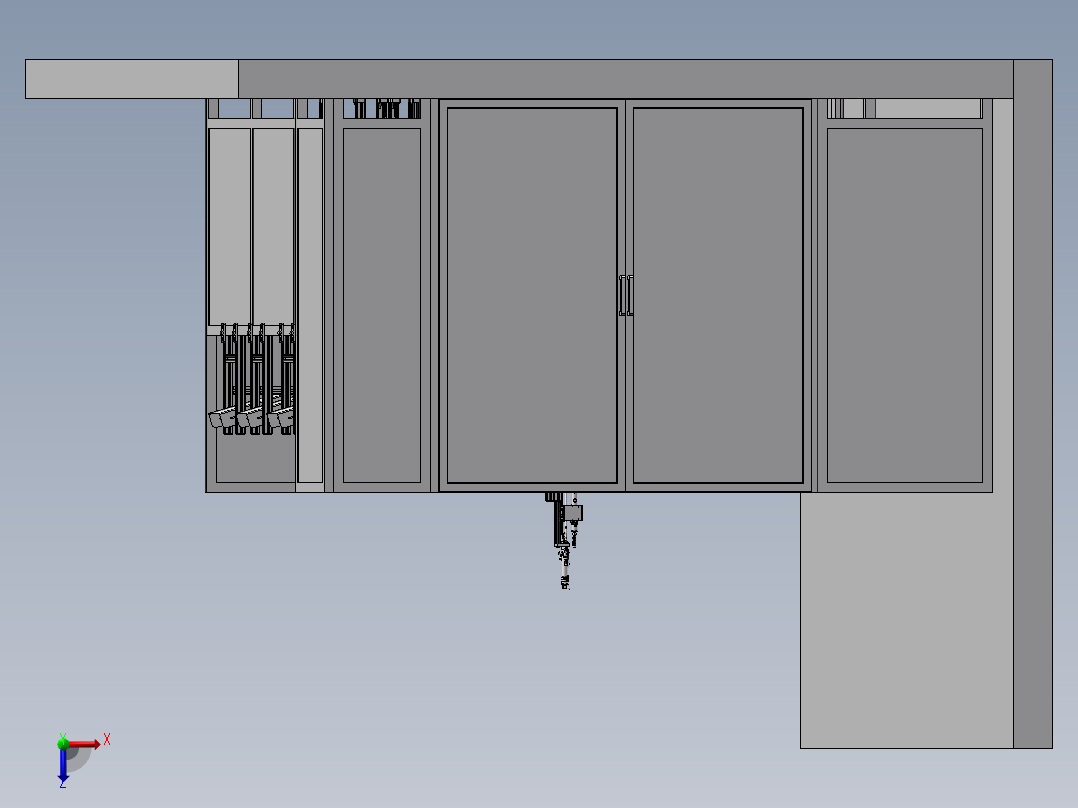Pick the small fittings above the left door-adjacent panel
Viewport: 1078px width, 808px height.
click(386, 109)
